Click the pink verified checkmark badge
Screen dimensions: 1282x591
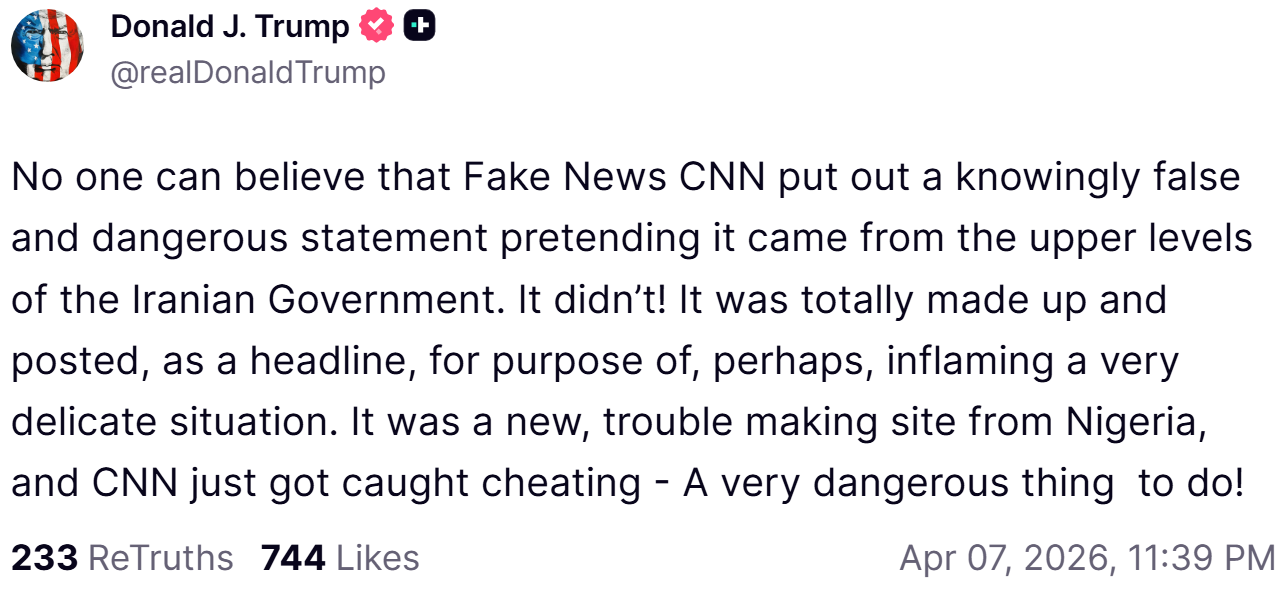point(376,27)
